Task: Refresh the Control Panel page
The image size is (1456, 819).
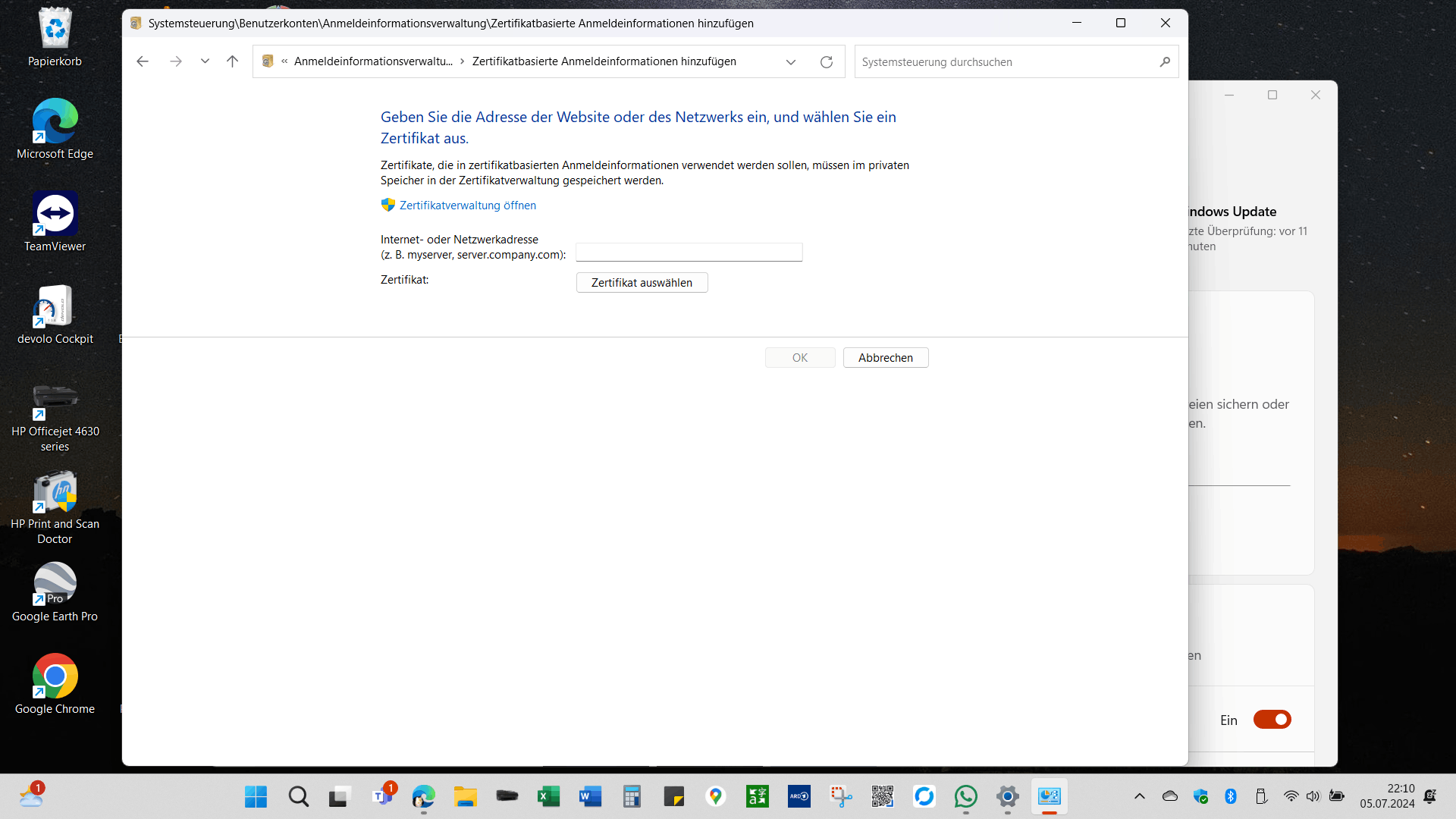Action: pyautogui.click(x=827, y=62)
